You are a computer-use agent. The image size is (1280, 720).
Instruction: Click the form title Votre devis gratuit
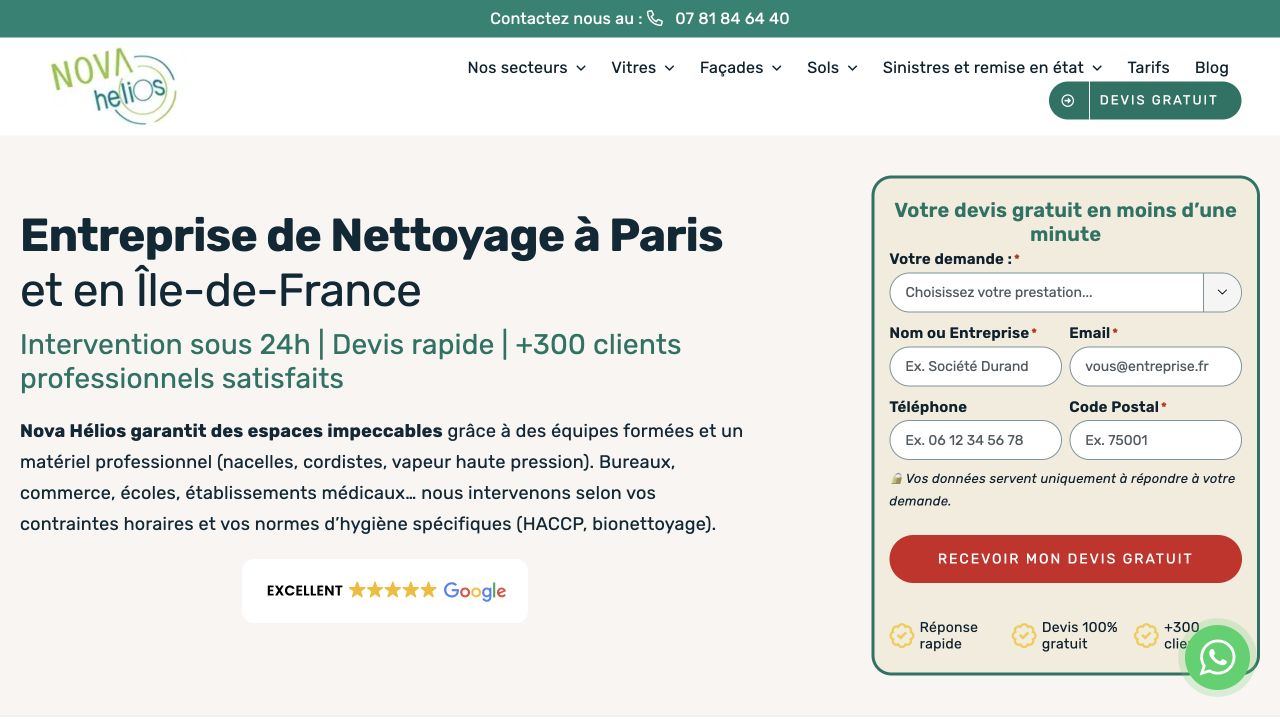tap(1065, 222)
